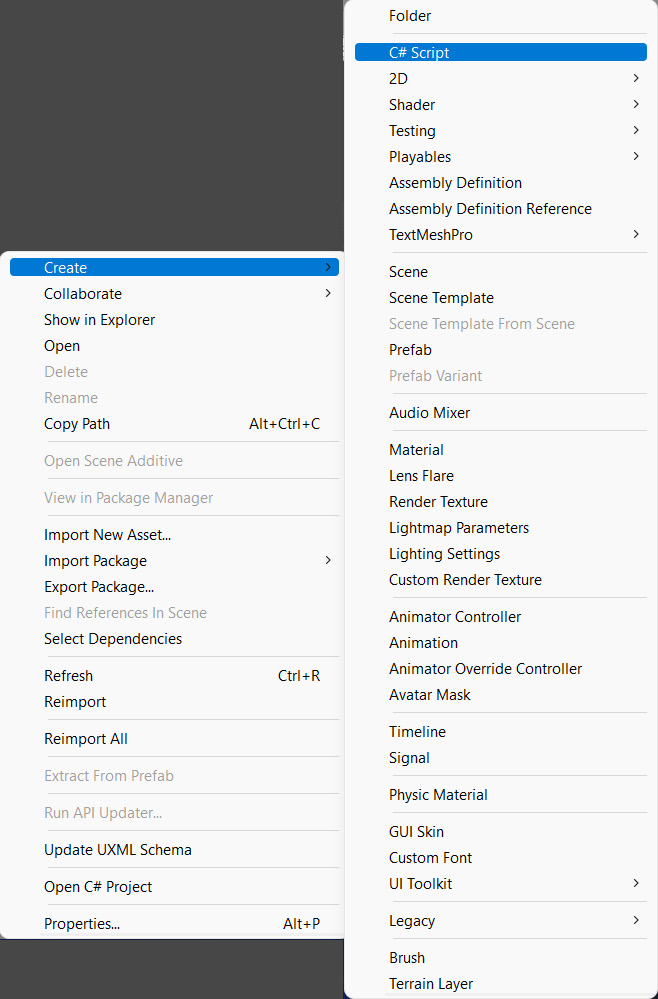
Task: Expand the Collaborate submenu
Action: pos(174,294)
